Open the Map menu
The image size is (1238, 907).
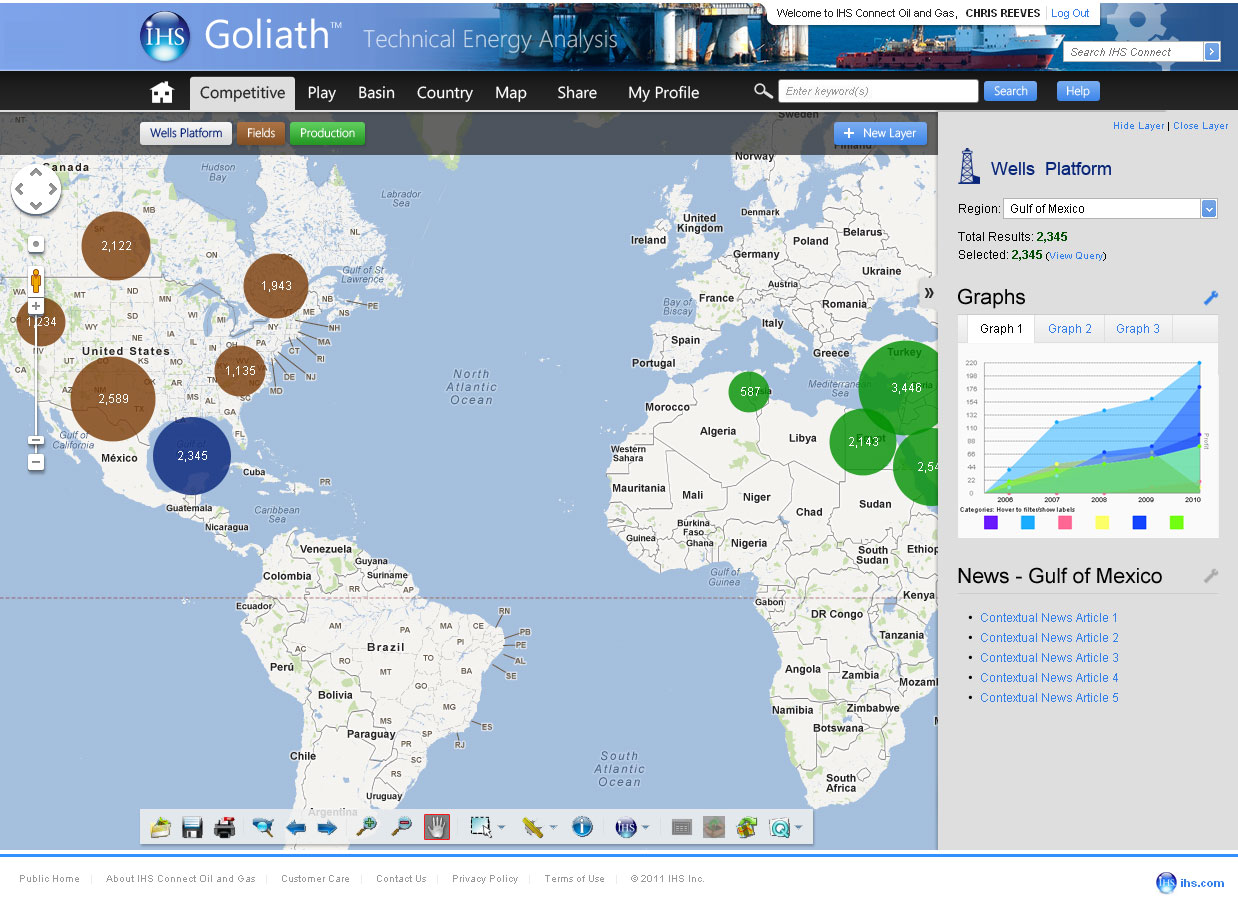click(511, 93)
